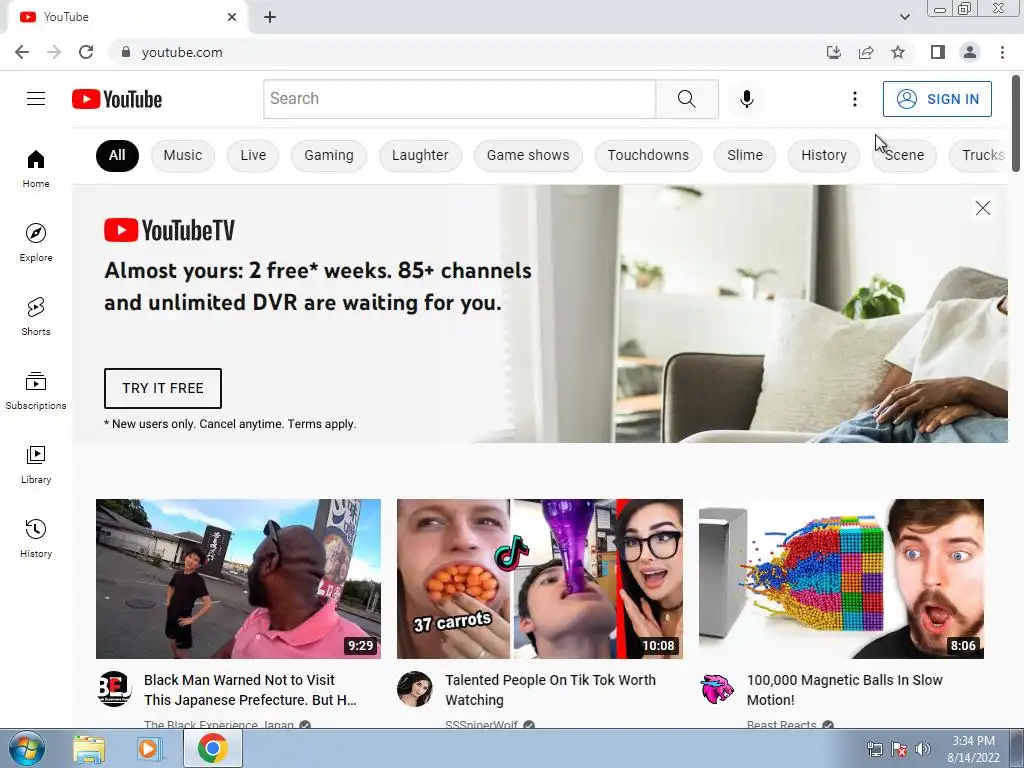Open Library in the sidebar

pos(36,464)
